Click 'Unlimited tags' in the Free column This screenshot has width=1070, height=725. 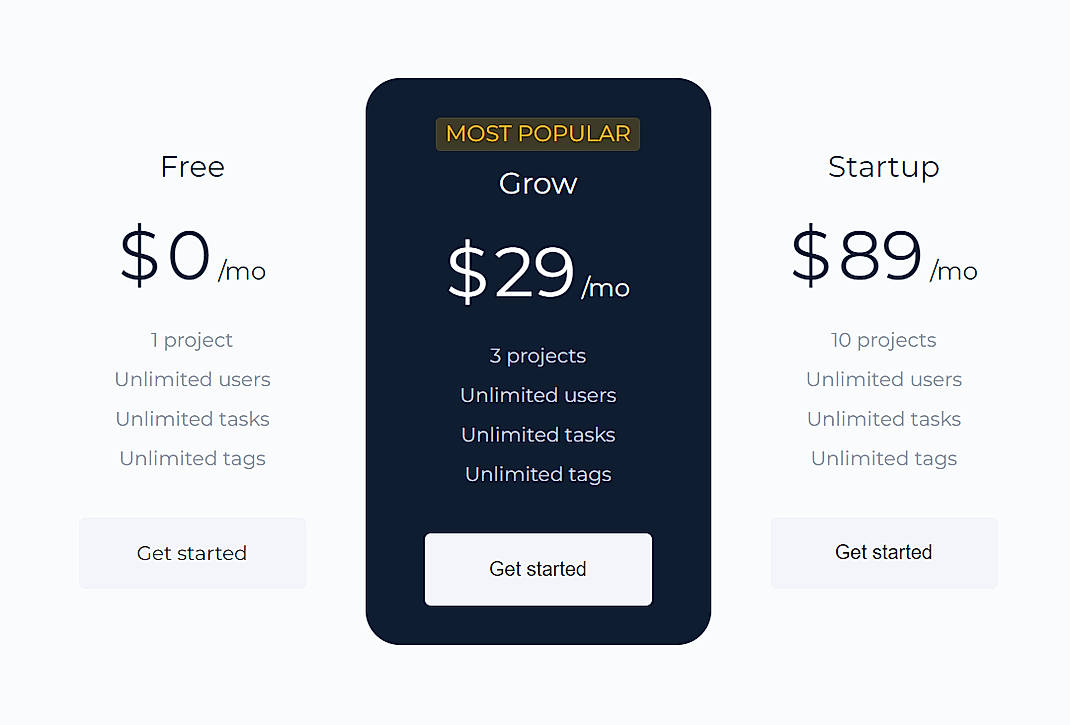tap(192, 458)
